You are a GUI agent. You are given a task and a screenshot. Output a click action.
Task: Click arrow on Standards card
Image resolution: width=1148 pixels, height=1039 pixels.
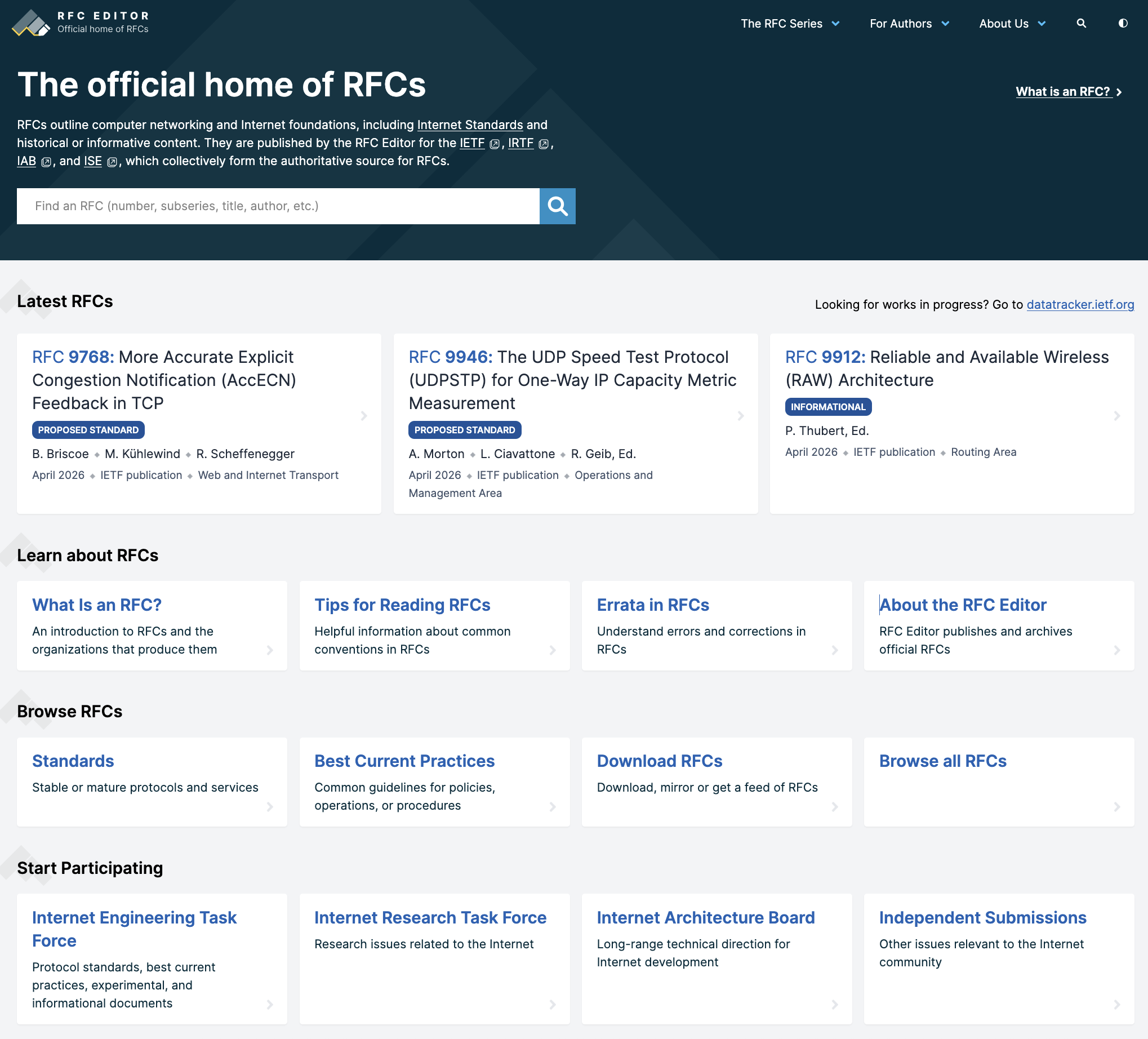coord(270,807)
